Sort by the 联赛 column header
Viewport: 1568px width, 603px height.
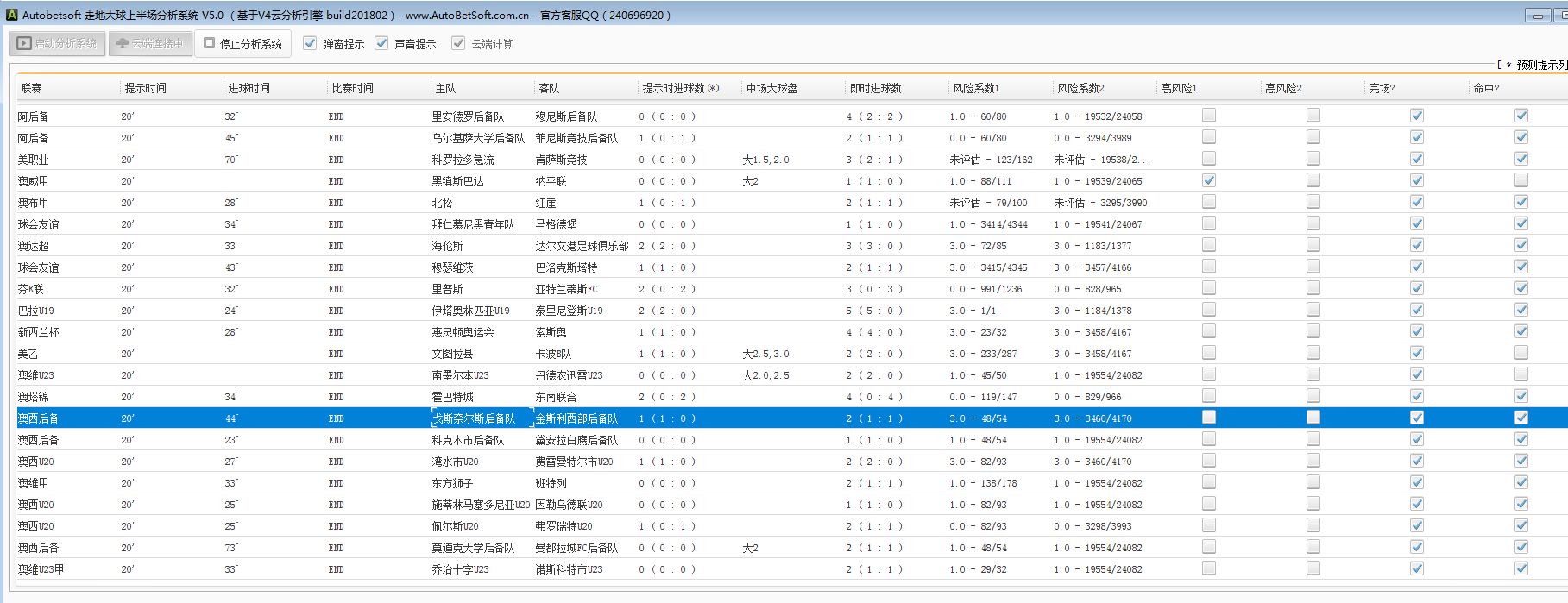pyautogui.click(x=32, y=88)
